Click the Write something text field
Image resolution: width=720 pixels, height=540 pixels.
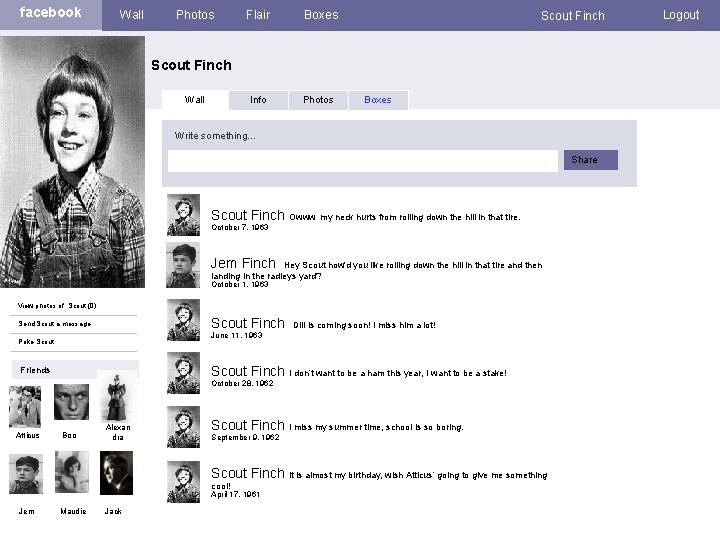(363, 161)
